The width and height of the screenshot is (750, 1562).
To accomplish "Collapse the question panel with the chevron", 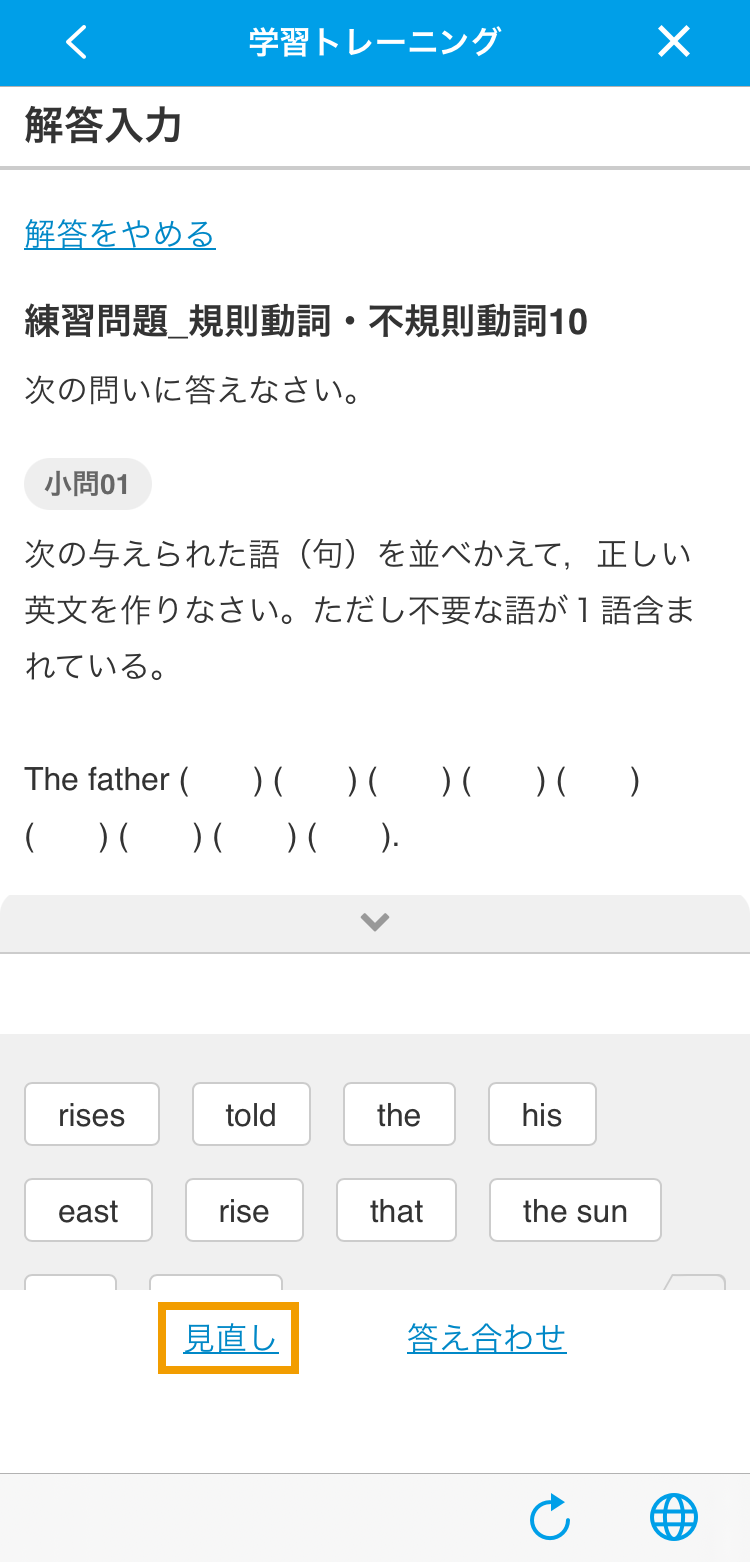I will (375, 922).
